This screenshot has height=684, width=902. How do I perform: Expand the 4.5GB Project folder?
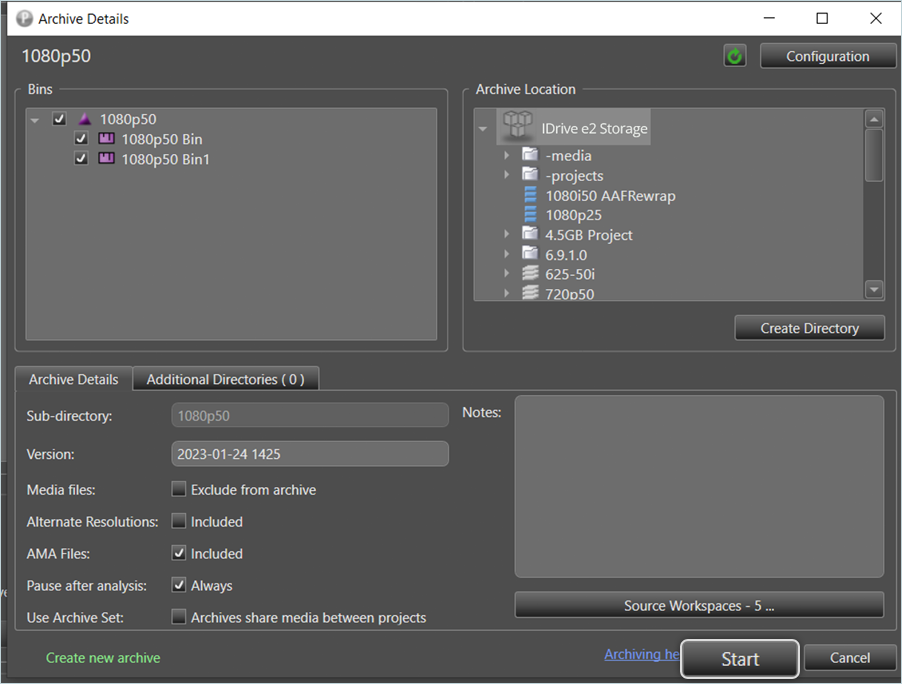(x=506, y=234)
